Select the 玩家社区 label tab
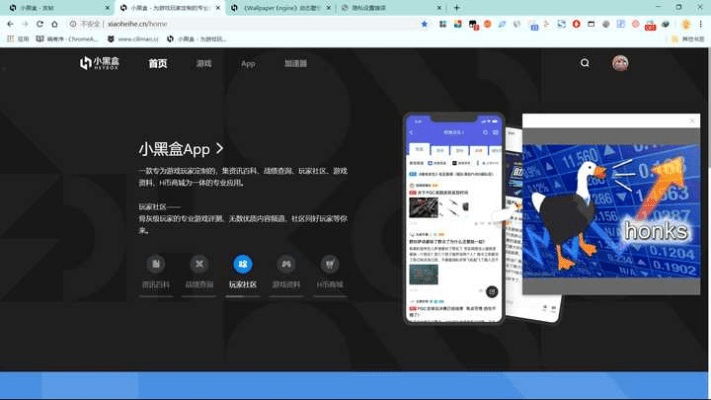 [243, 285]
